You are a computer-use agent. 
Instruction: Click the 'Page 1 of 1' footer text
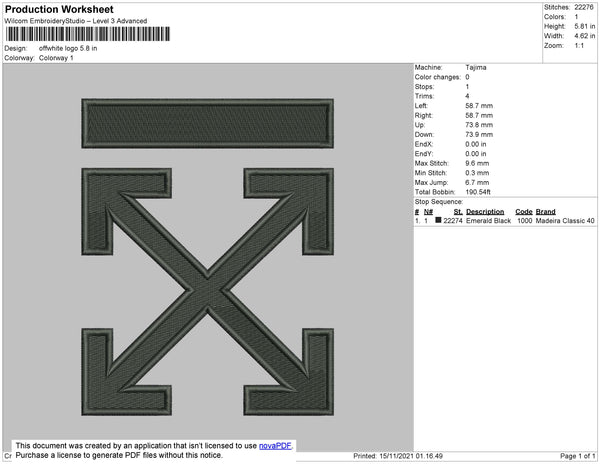pyautogui.click(x=577, y=456)
